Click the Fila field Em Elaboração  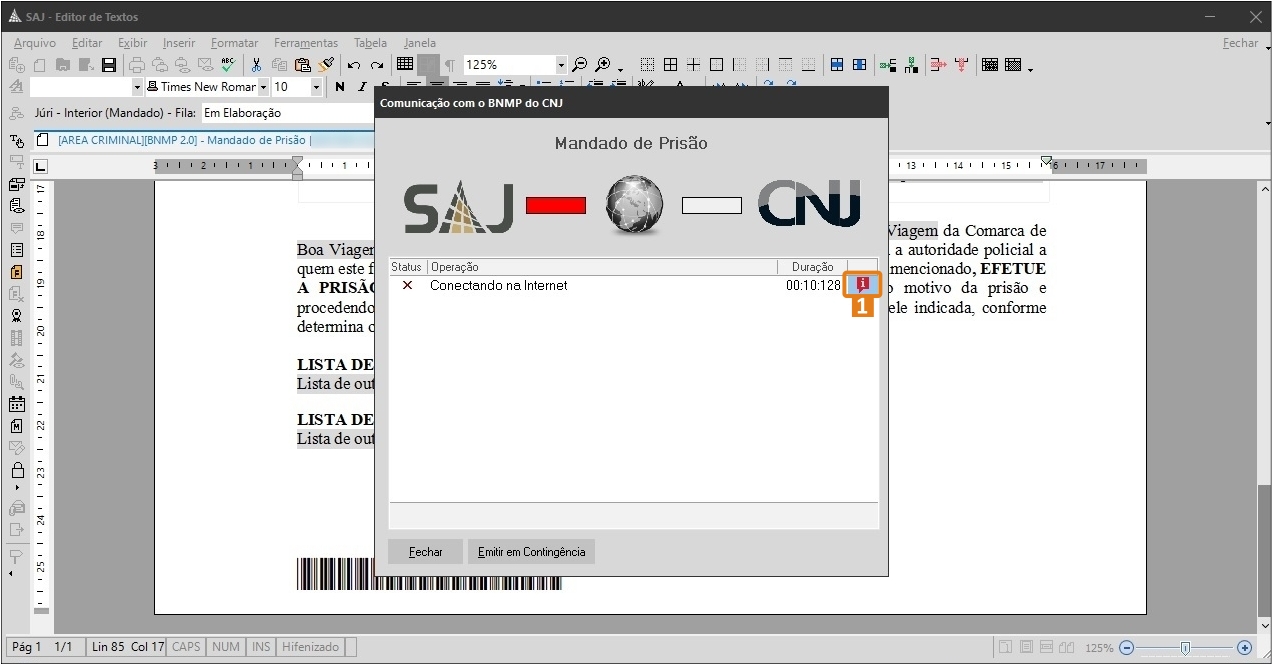[x=288, y=113]
